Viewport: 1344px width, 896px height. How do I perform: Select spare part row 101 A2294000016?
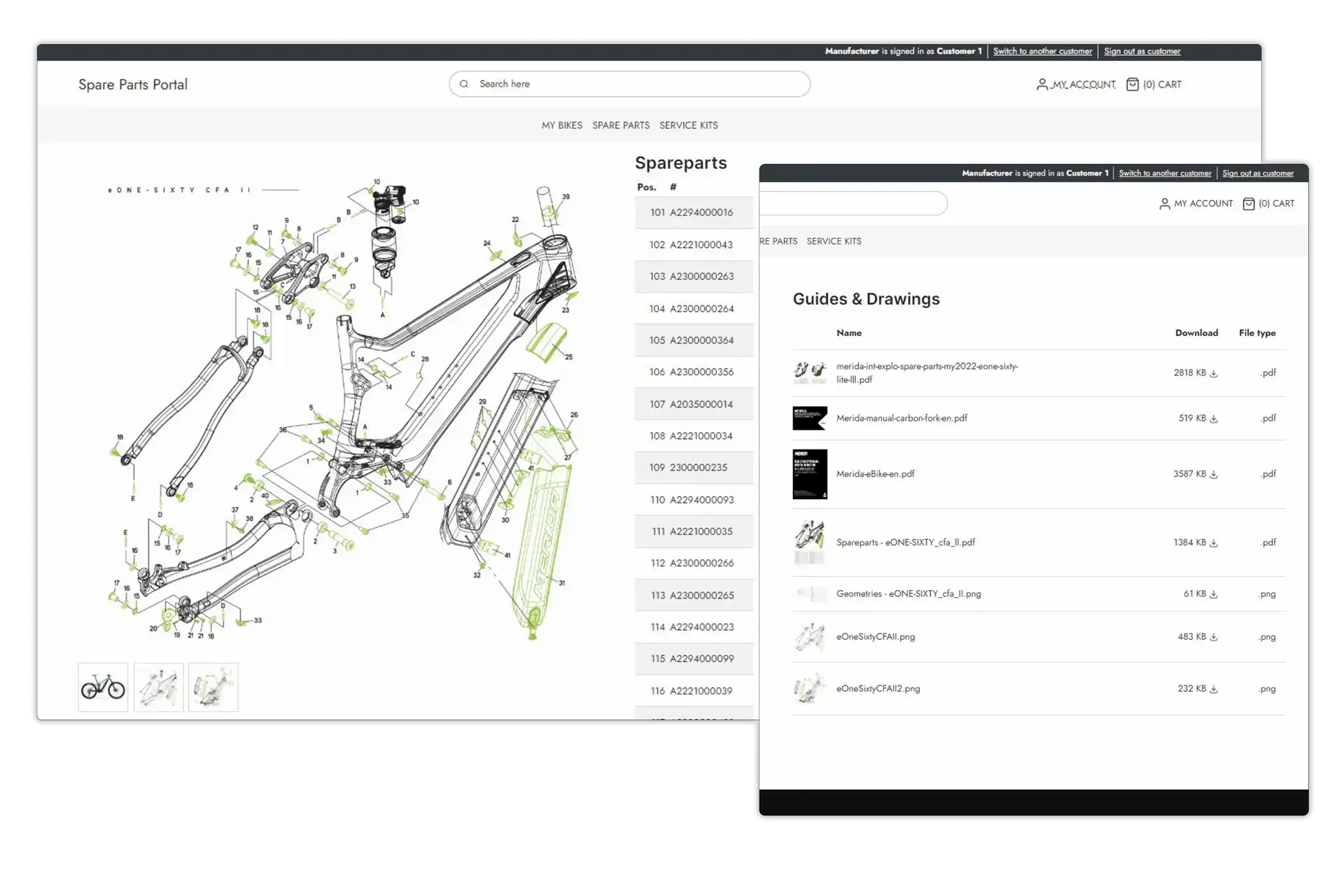coord(694,213)
